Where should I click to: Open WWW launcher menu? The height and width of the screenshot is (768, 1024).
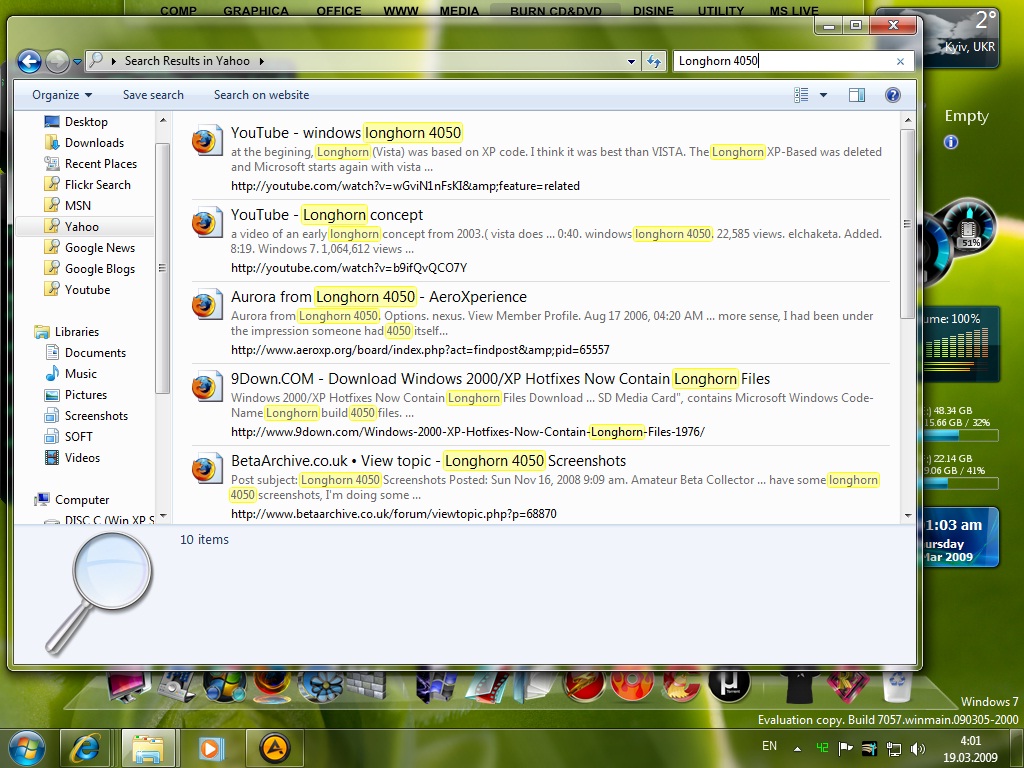(x=401, y=10)
